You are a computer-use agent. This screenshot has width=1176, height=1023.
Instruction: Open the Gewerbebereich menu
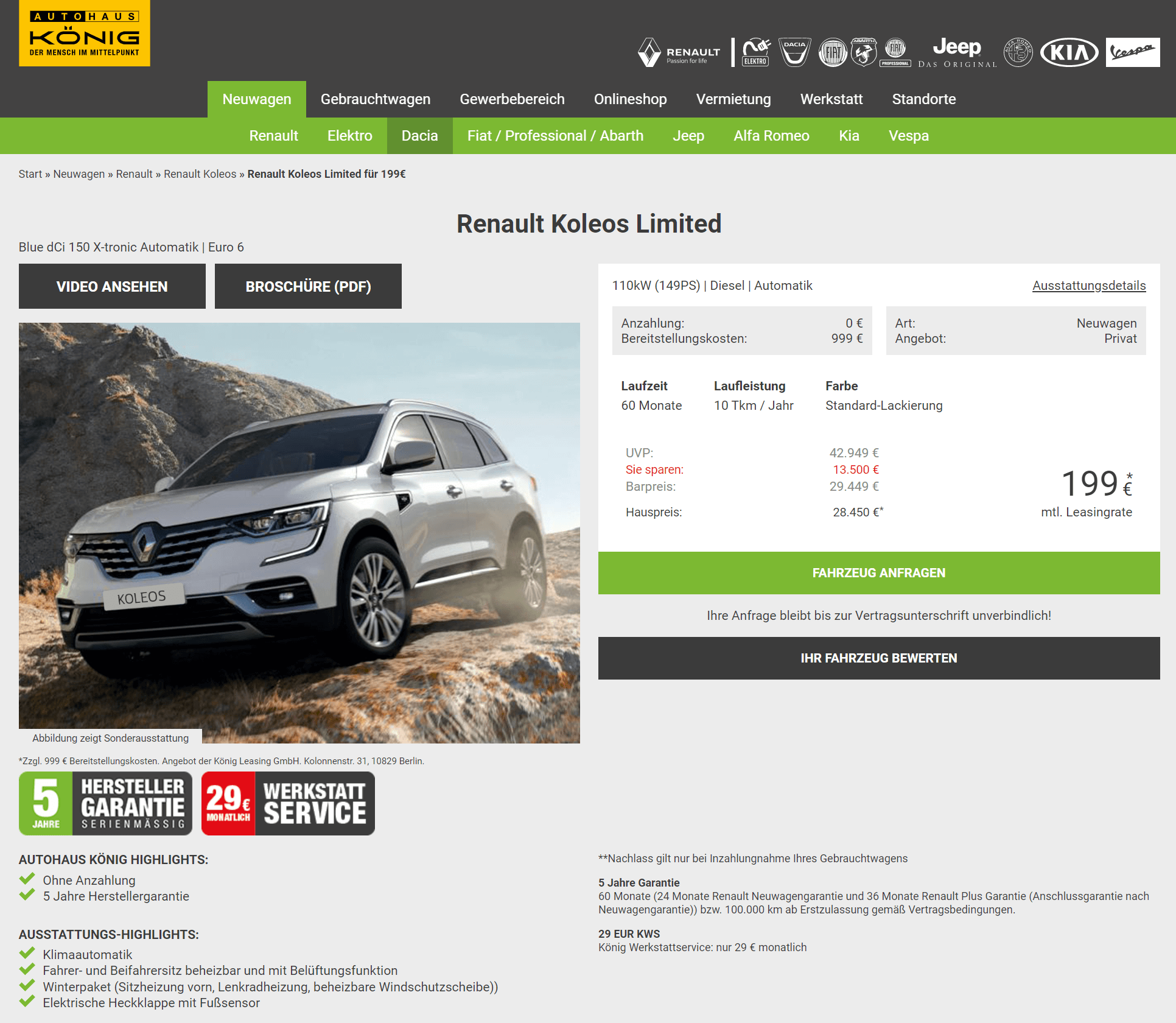[513, 99]
